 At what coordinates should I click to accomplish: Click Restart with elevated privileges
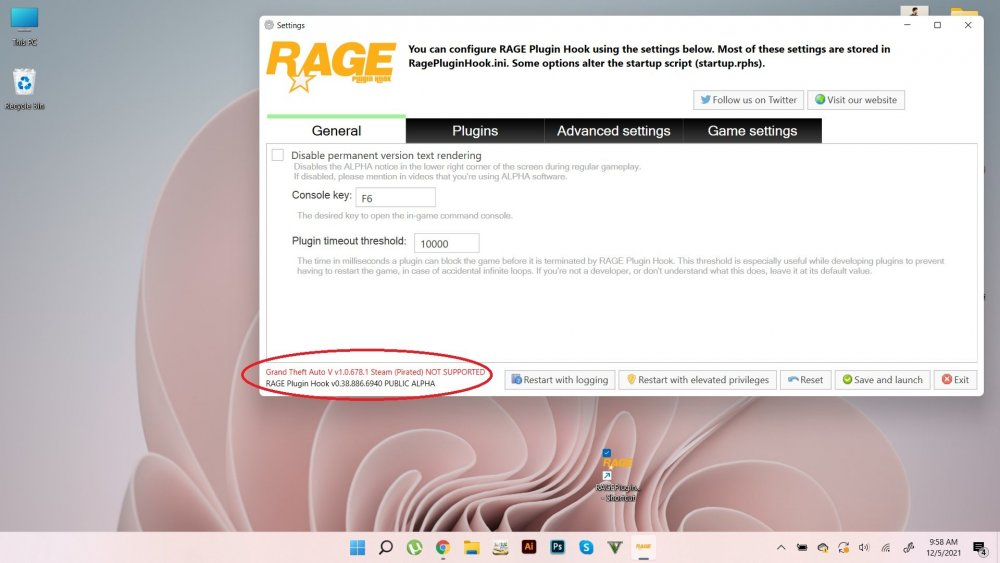point(698,379)
